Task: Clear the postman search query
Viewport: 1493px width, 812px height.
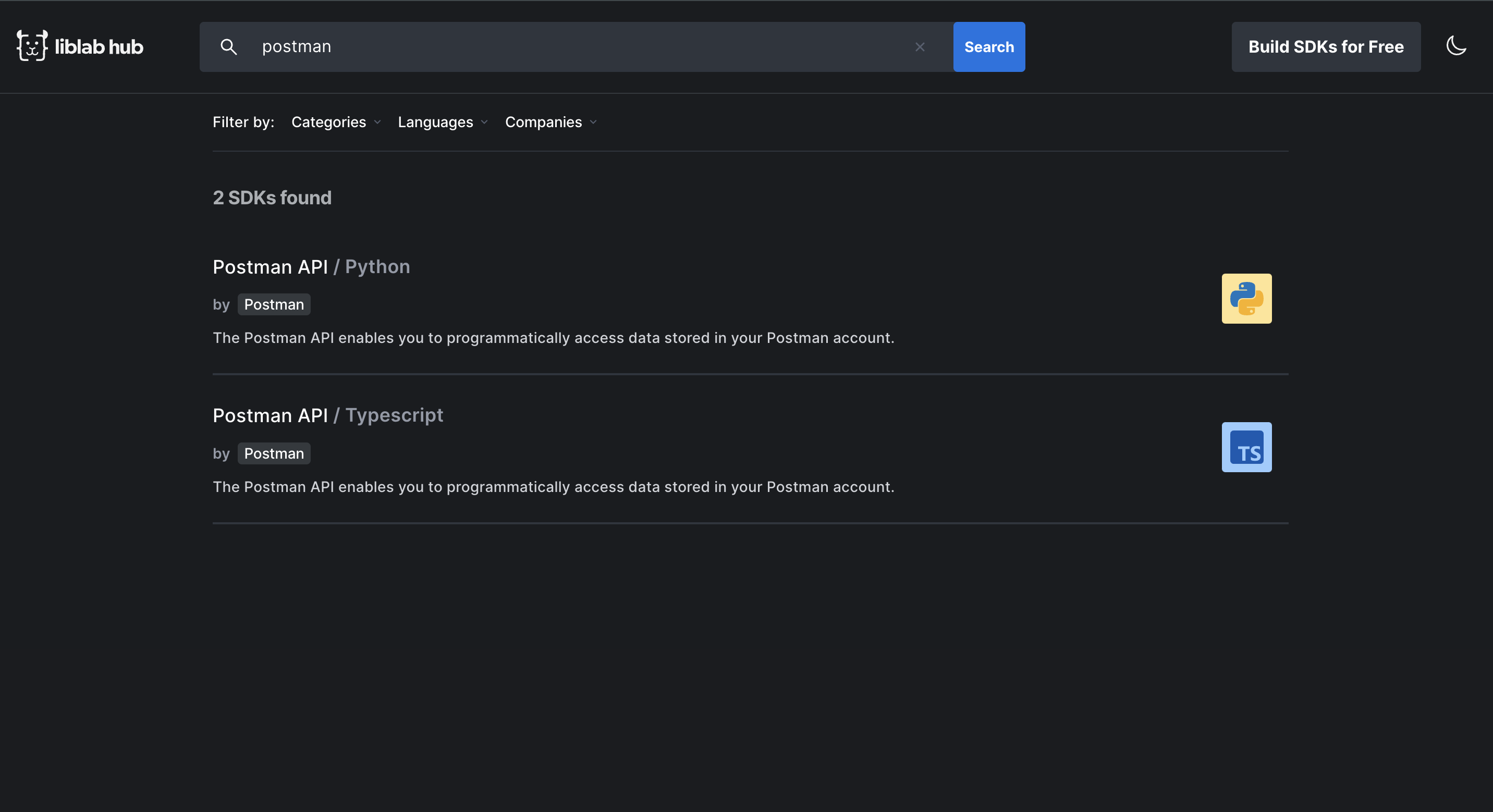Action: click(x=920, y=47)
